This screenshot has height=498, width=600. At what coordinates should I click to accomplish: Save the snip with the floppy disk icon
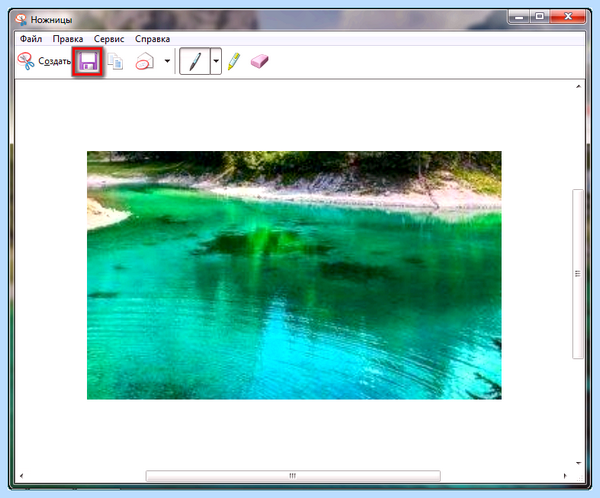(88, 62)
